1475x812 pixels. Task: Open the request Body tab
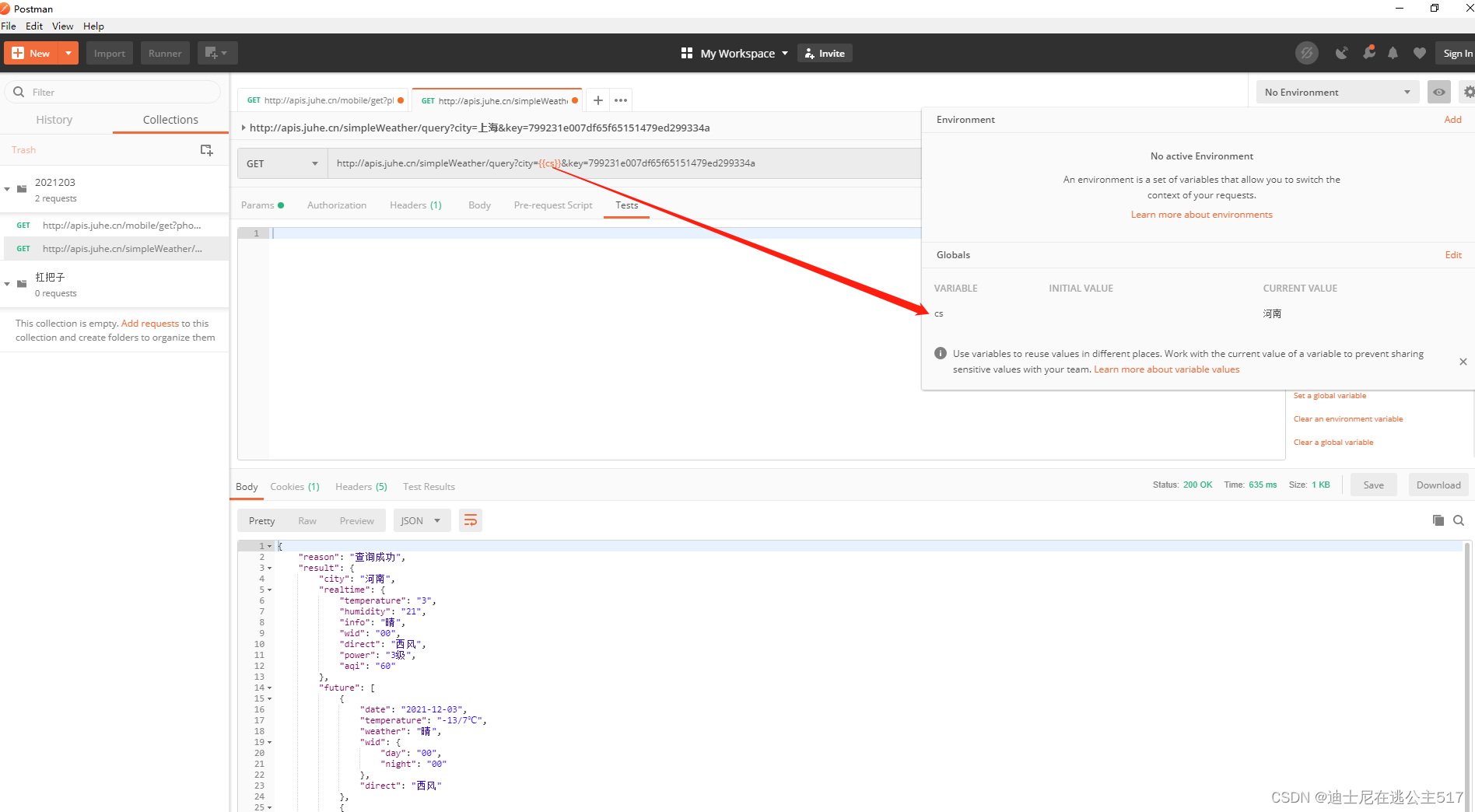(479, 205)
